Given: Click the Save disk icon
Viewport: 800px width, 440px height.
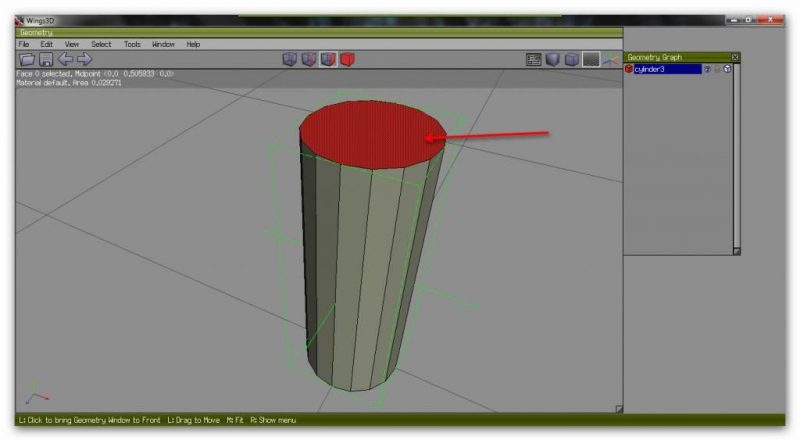Looking at the screenshot, I should [45, 60].
